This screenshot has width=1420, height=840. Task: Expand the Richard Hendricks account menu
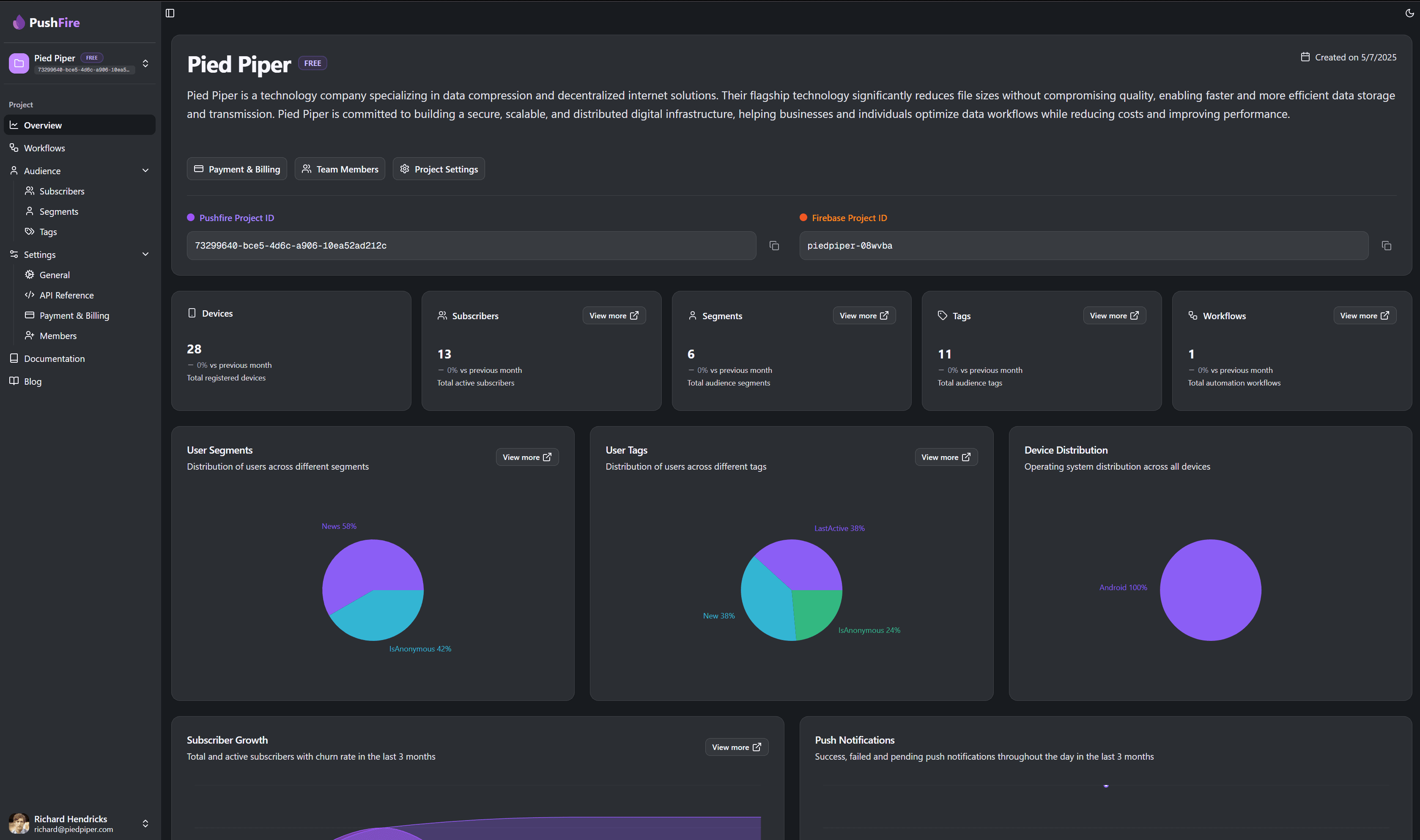[145, 823]
